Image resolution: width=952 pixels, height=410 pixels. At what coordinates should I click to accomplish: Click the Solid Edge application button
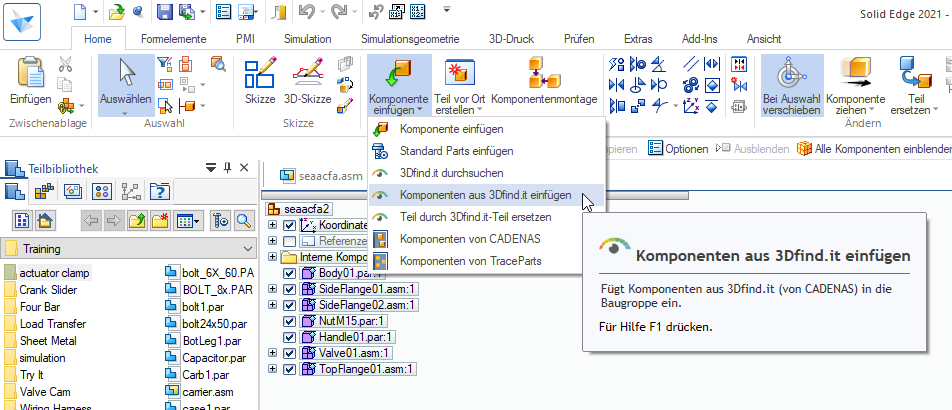(22, 22)
